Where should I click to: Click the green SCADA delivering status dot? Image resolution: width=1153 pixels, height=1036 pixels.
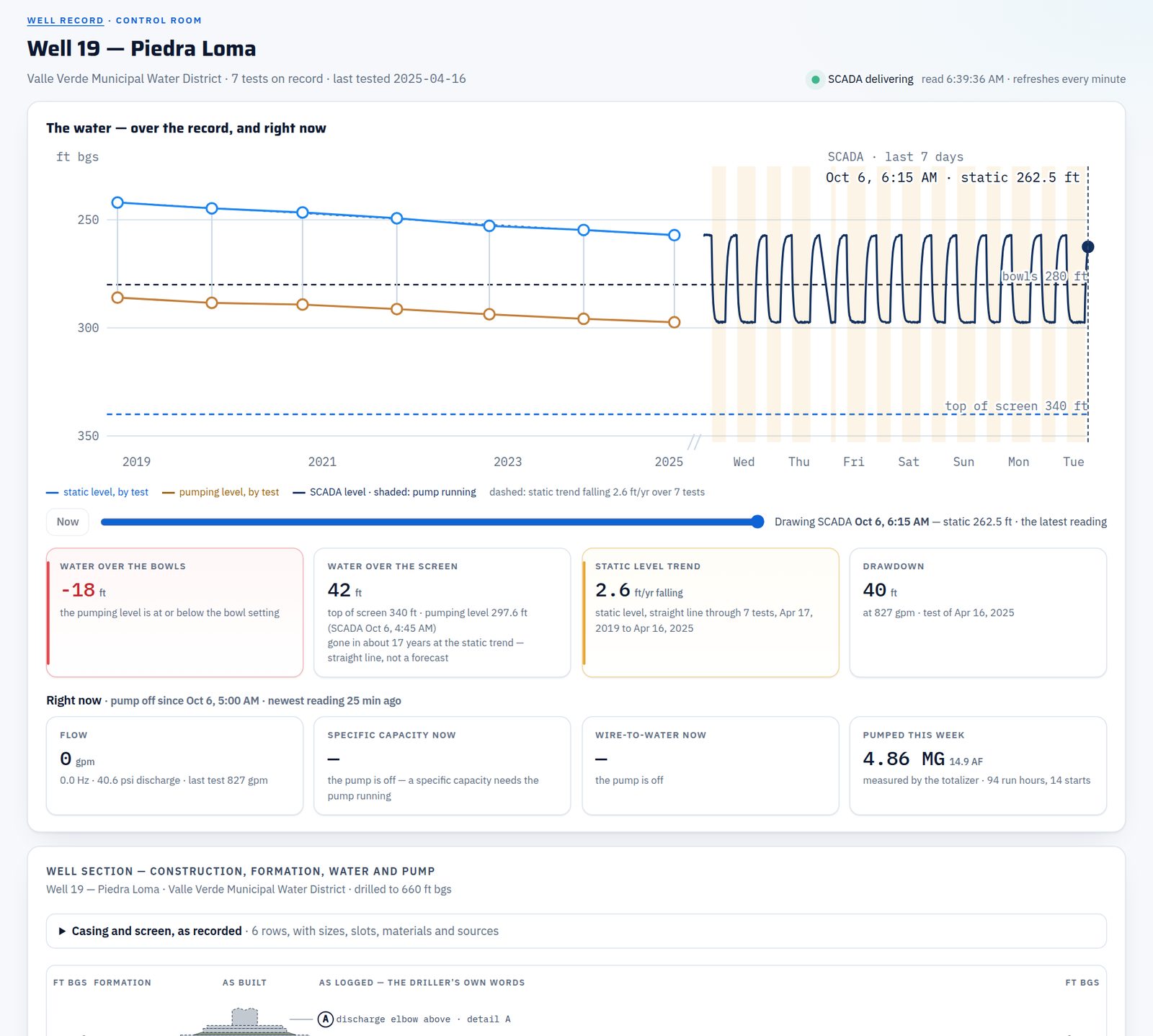[815, 79]
